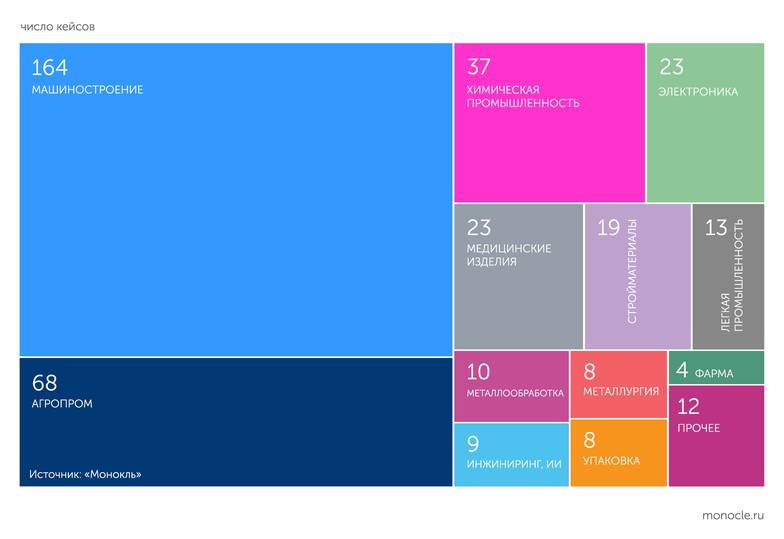Viewport: 784px width, 539px height.
Task: Select the small green Фарма tile
Action: pyautogui.click(x=716, y=368)
